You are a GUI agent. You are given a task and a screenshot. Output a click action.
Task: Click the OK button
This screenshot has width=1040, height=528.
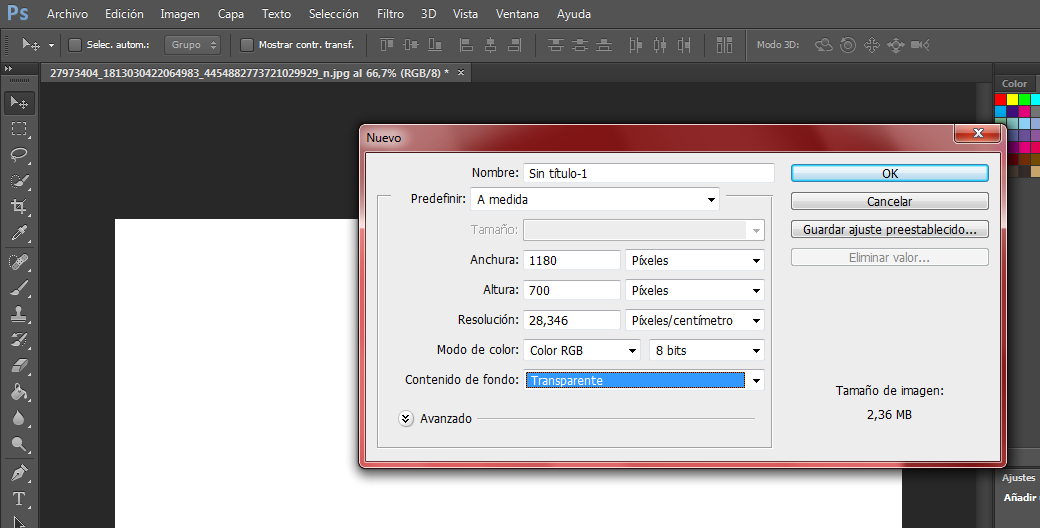click(x=889, y=173)
